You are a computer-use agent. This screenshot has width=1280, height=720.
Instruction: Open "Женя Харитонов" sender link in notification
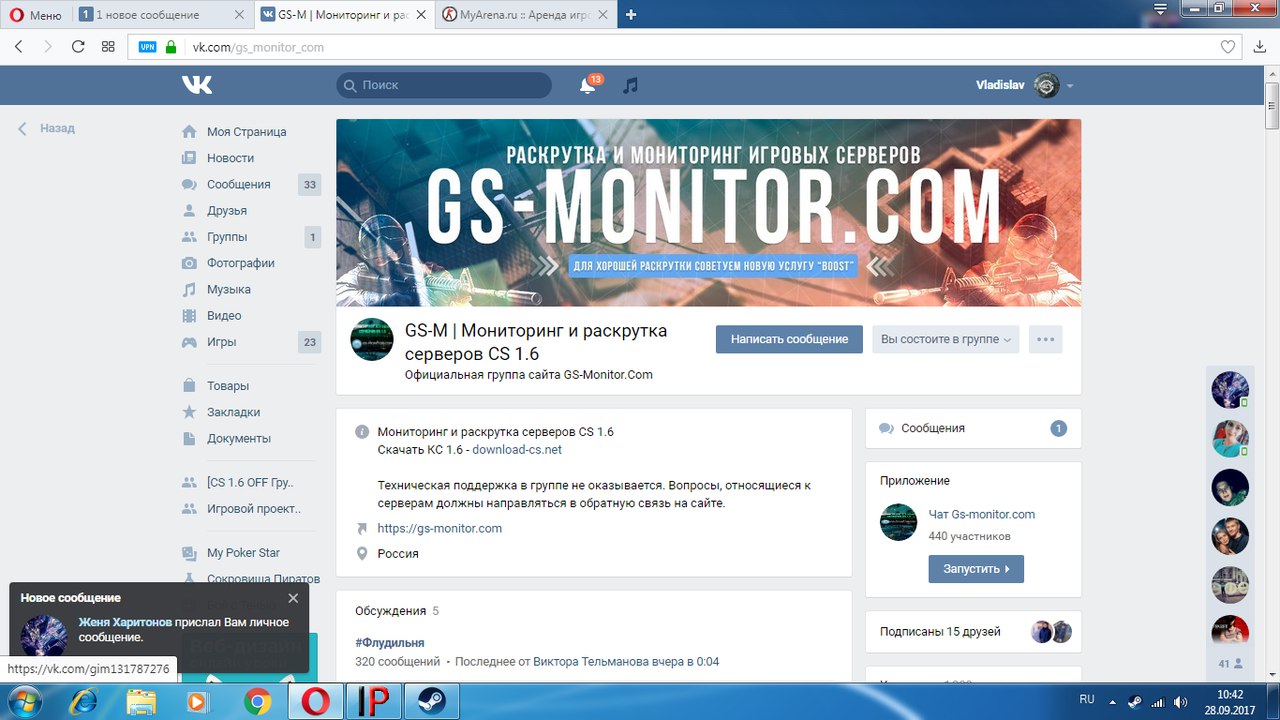(125, 622)
